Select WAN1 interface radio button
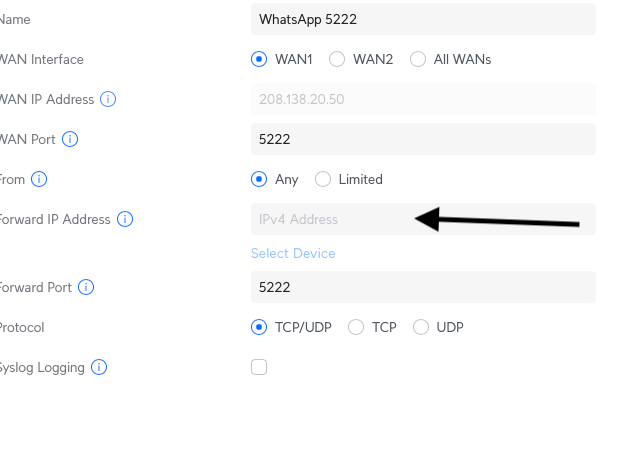Image resolution: width=640 pixels, height=465 pixels. [x=259, y=59]
